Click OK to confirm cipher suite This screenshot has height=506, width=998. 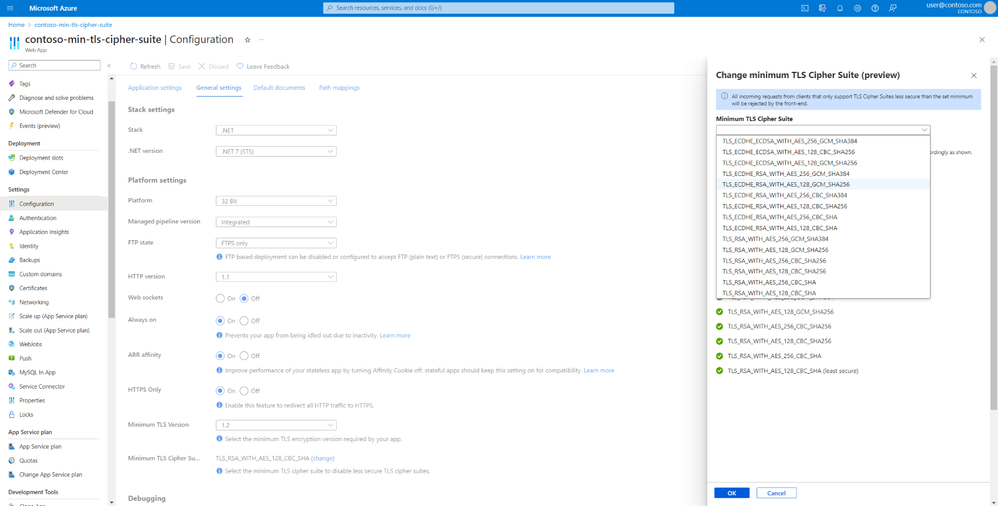coord(731,493)
